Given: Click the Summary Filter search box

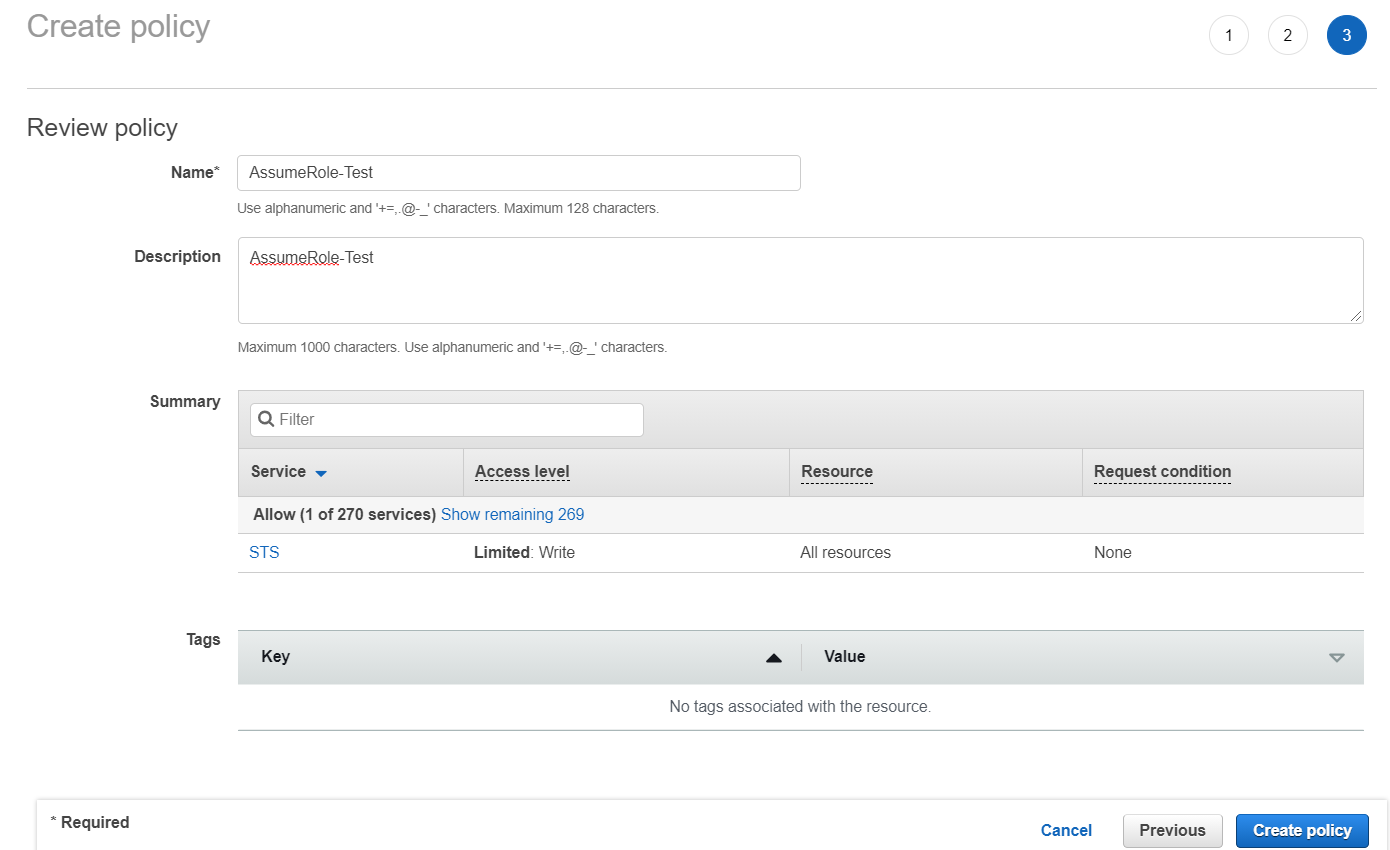Looking at the screenshot, I should pos(446,419).
